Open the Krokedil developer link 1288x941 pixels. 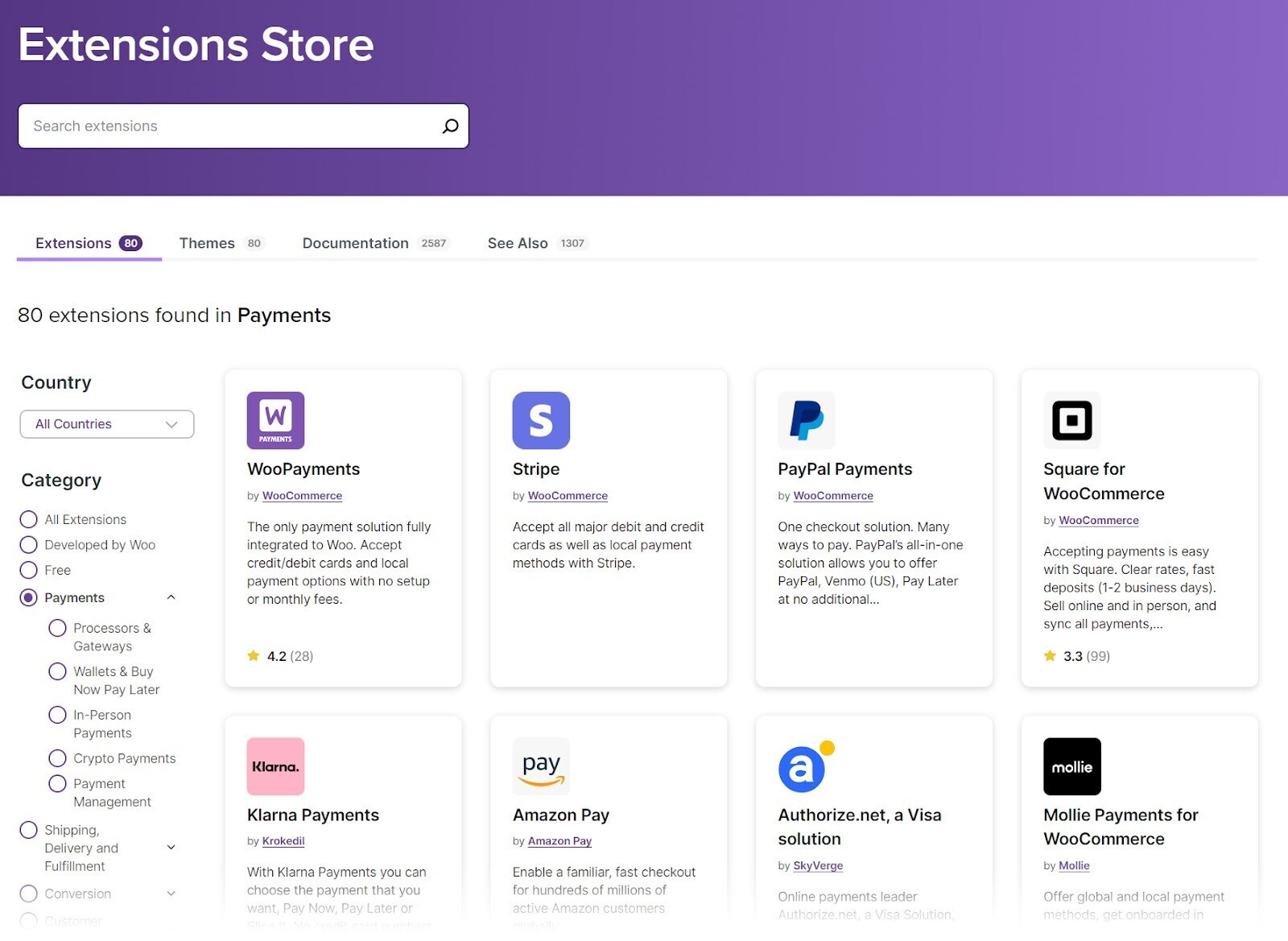coord(283,840)
